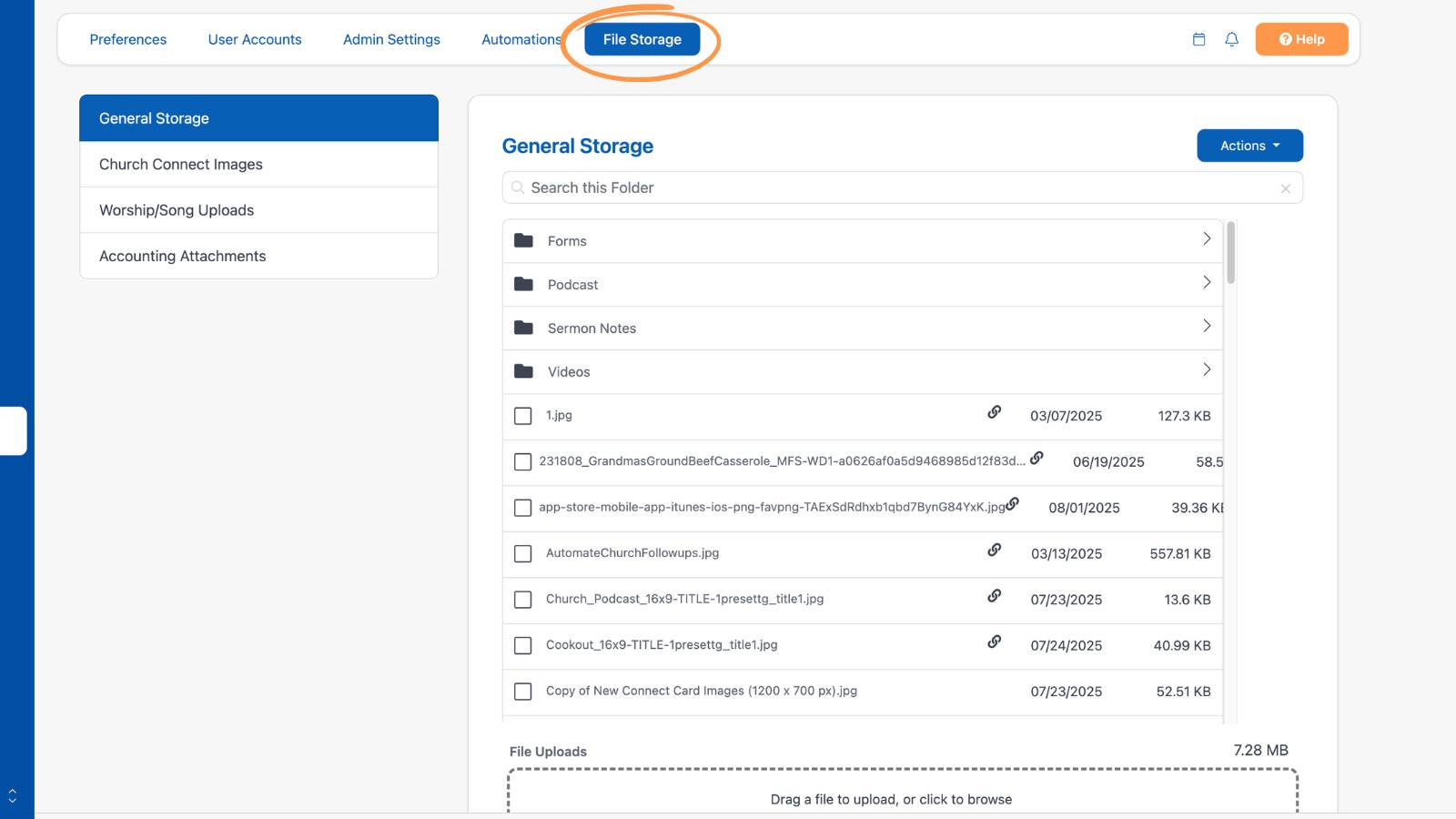Open the Actions dropdown
Screen dimensions: 1456x819
[1249, 146]
